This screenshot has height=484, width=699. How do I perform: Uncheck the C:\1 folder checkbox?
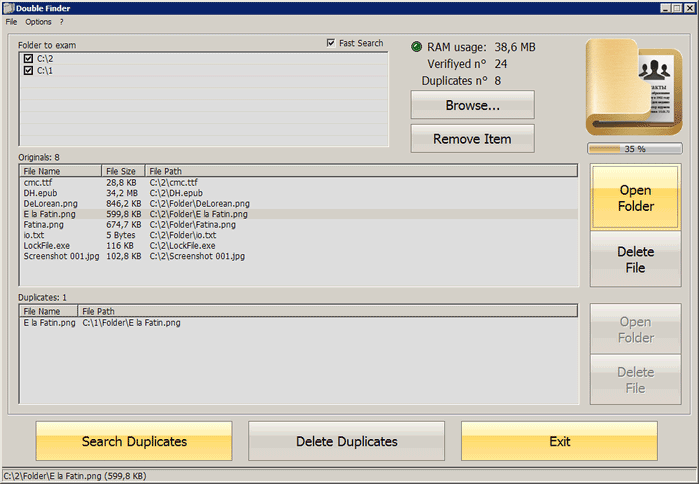tap(28, 71)
